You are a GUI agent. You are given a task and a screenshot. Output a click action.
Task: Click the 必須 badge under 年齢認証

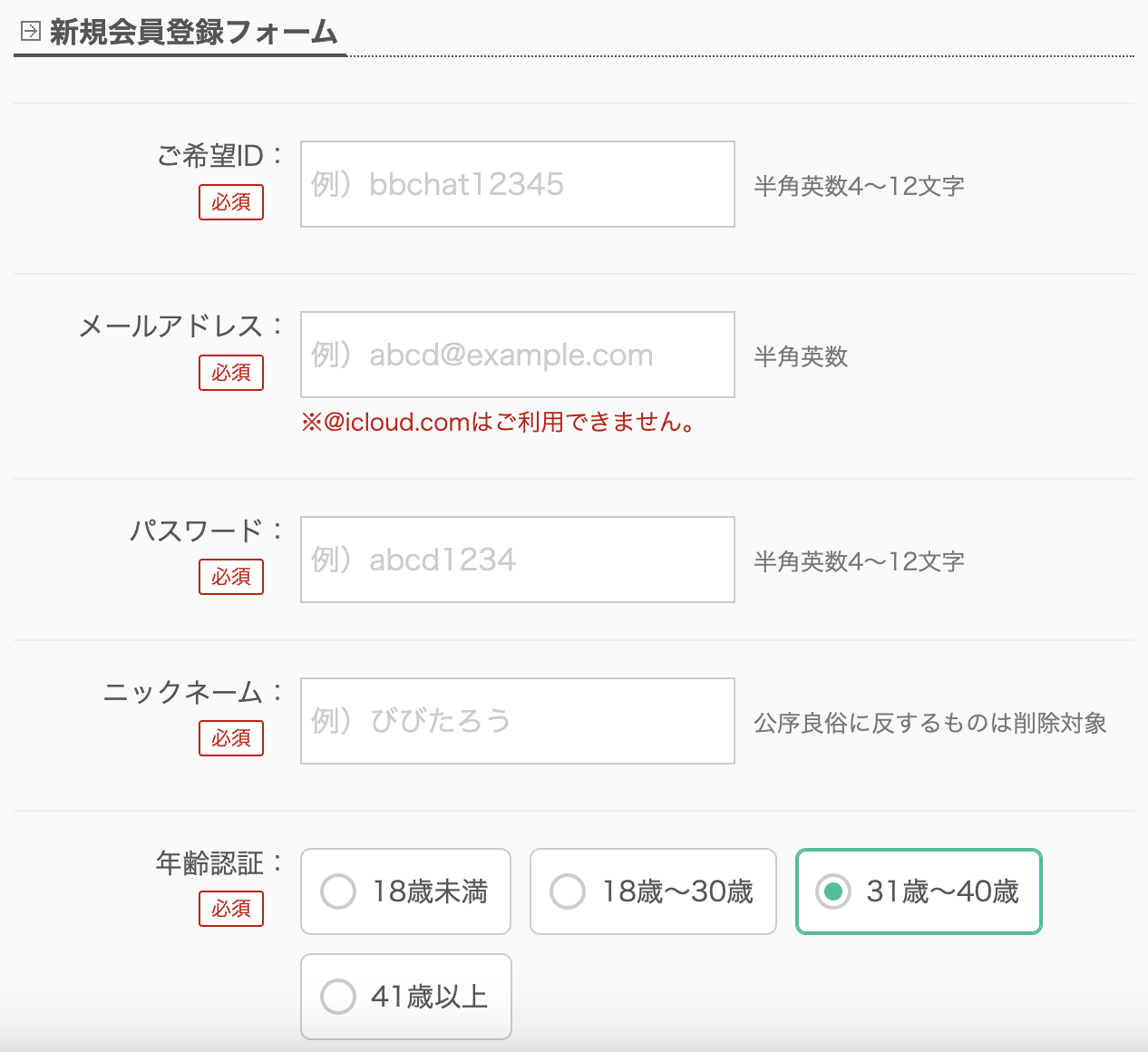231,909
